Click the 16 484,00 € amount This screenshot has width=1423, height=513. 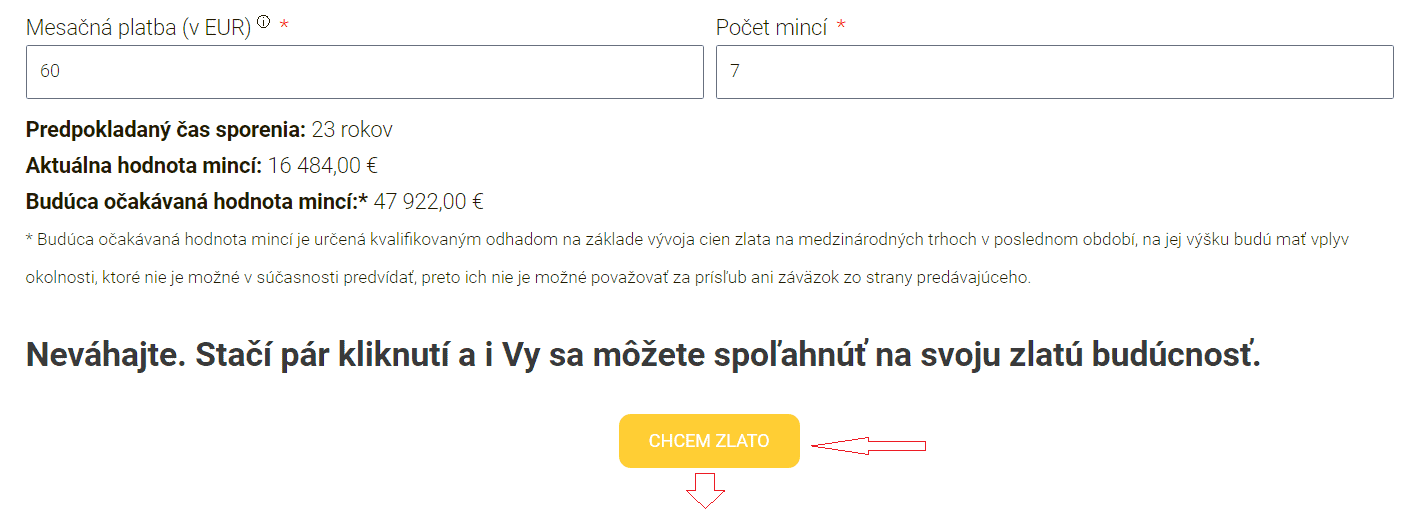pos(322,166)
